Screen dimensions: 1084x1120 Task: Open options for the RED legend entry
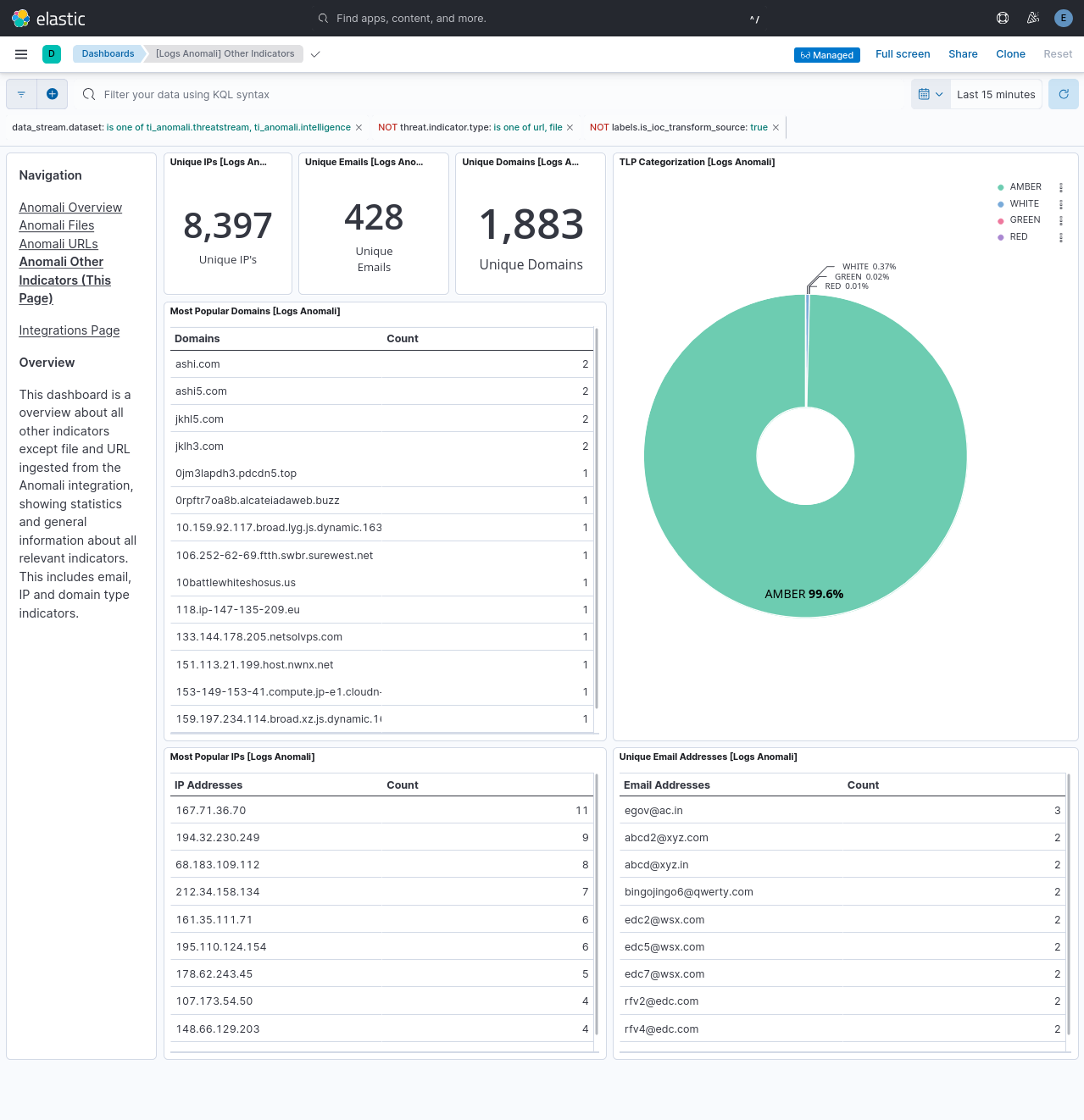coord(1061,237)
